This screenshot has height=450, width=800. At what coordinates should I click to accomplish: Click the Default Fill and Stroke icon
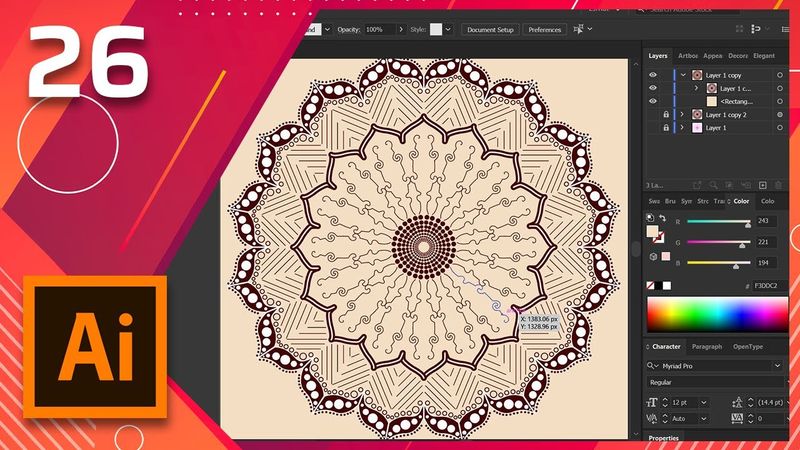650,218
